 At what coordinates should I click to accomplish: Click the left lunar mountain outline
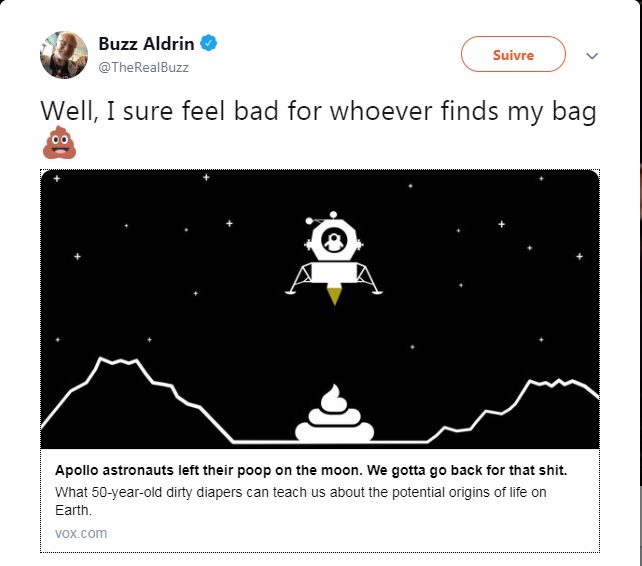(136, 399)
